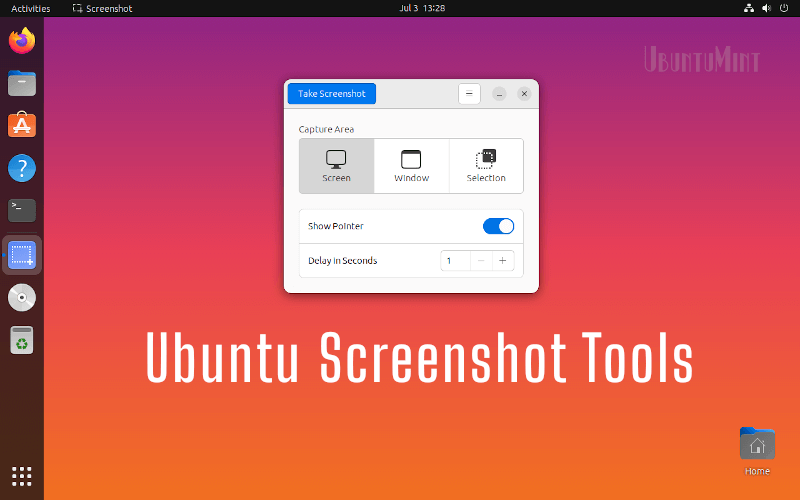Open the Screenshot app menu in top bar

(x=103, y=9)
